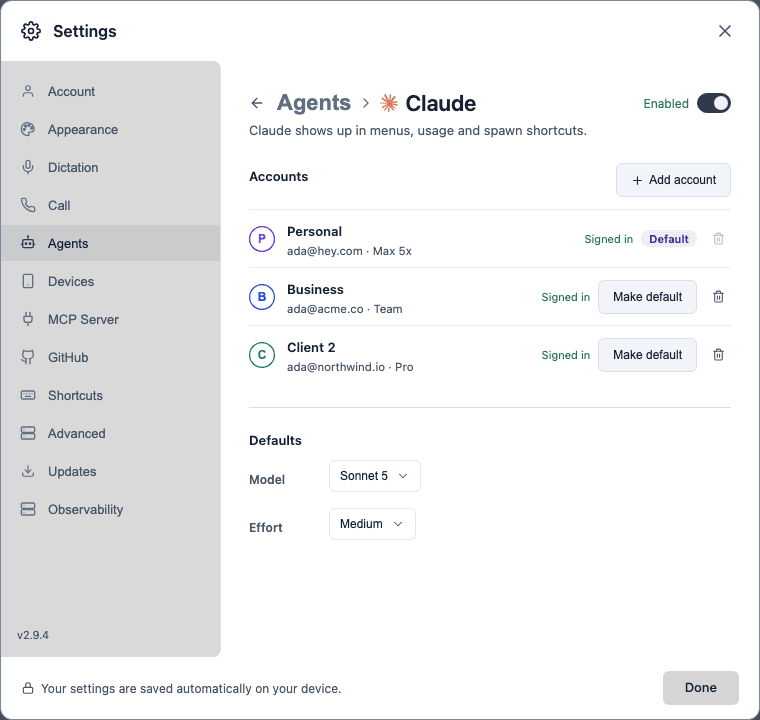Go back using the left arrow
The width and height of the screenshot is (760, 720).
pyautogui.click(x=257, y=103)
